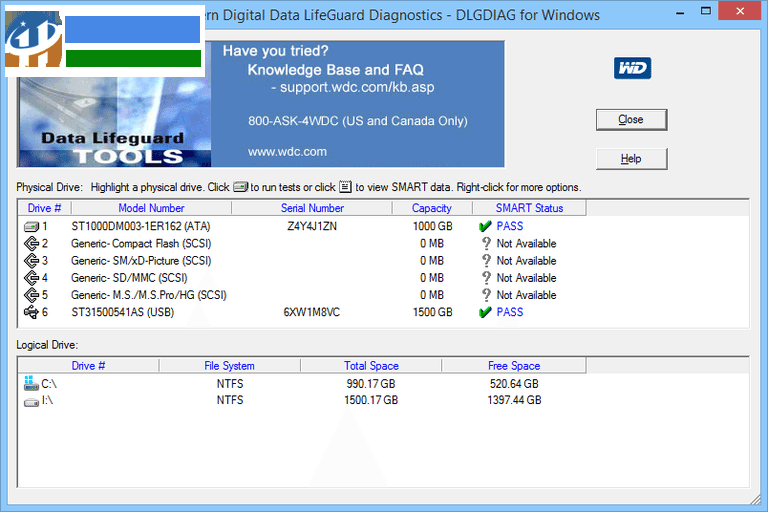Click PASS link for drive 1
The image size is (768, 512).
510,226
